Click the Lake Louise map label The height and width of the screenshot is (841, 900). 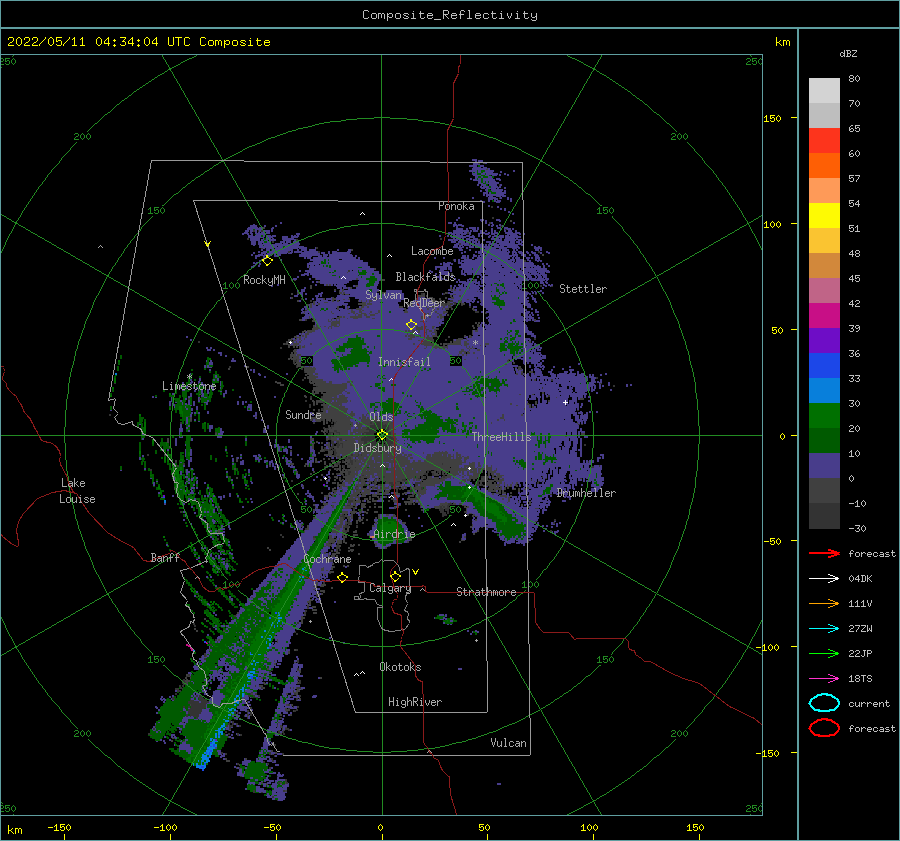point(77,491)
